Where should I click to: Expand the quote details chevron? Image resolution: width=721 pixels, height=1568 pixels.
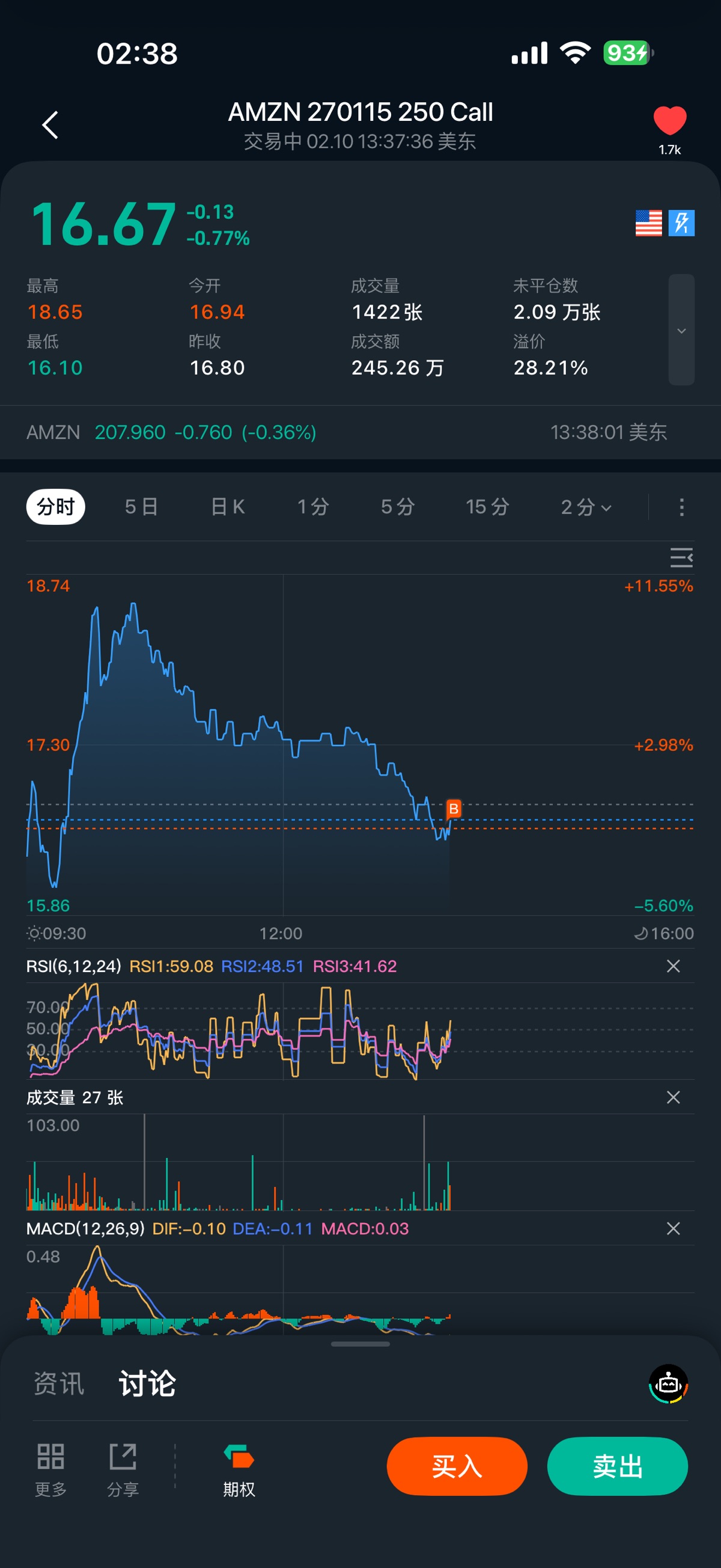681,331
